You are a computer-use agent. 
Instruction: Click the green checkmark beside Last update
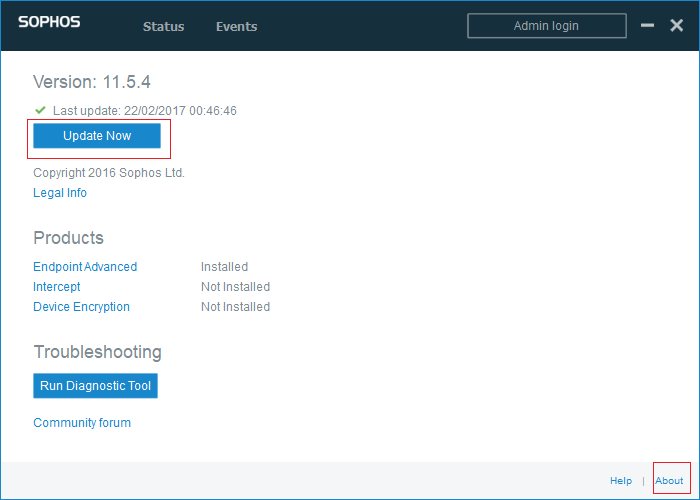click(x=40, y=110)
